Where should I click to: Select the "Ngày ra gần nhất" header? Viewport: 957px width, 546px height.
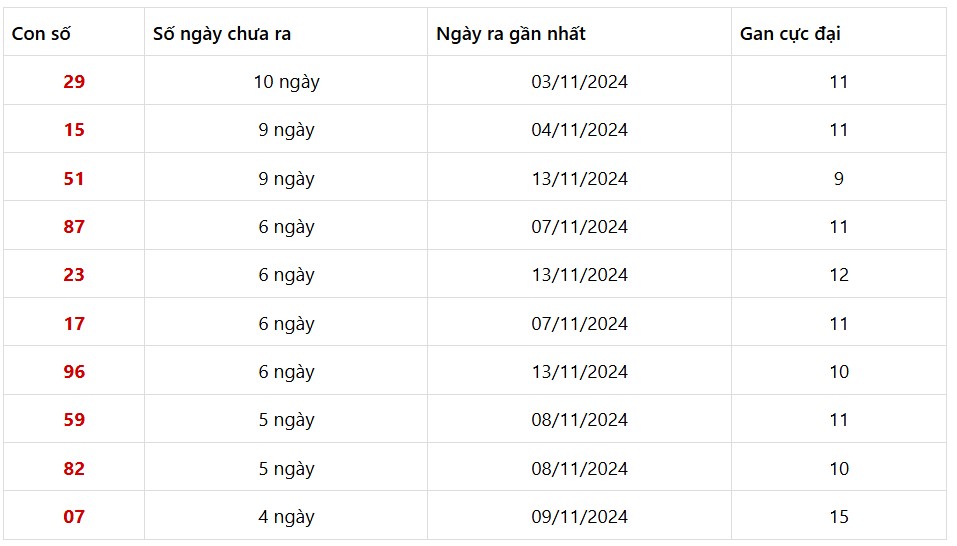(x=510, y=34)
